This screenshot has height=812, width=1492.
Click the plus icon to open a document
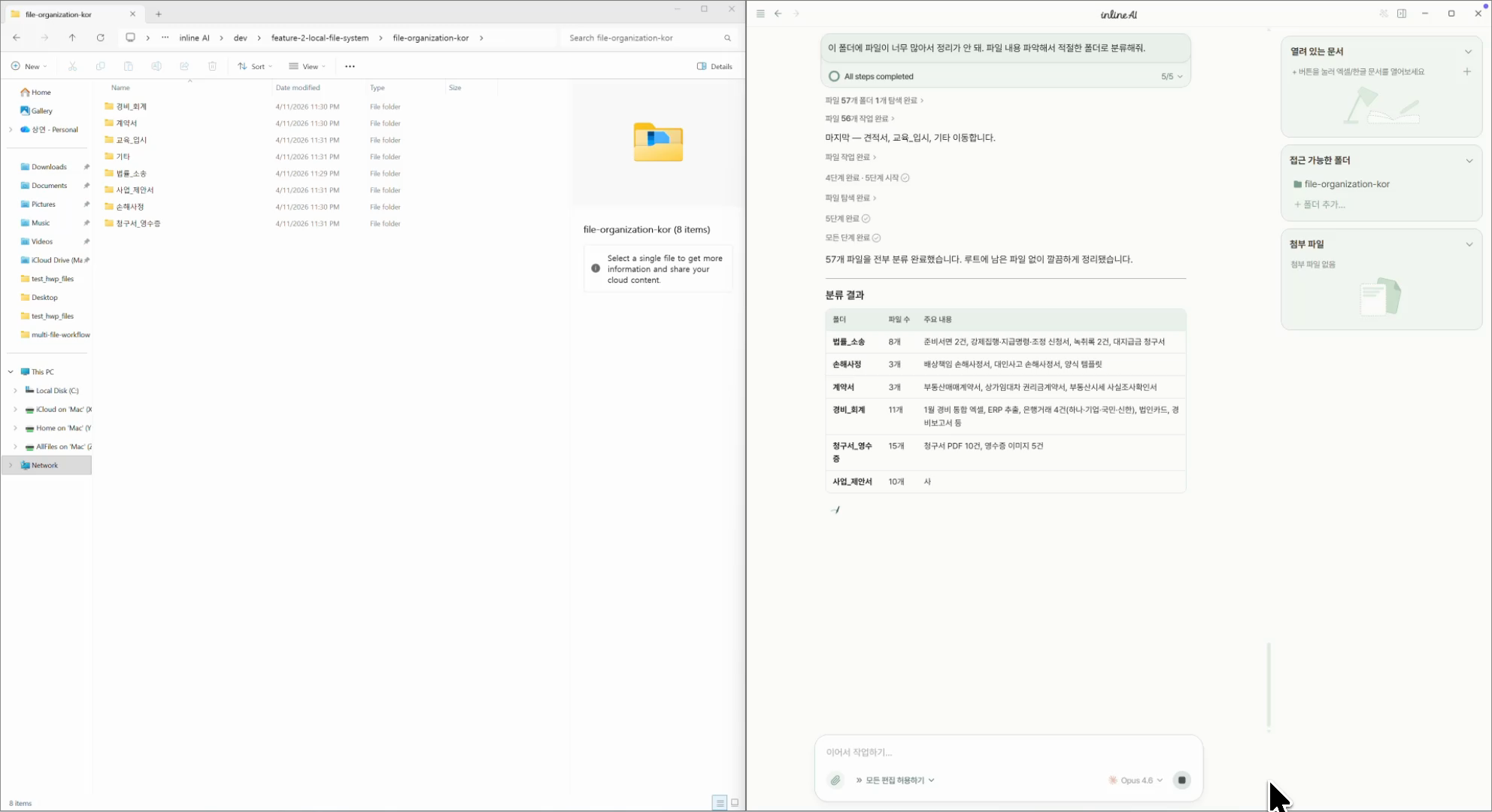pyautogui.click(x=1466, y=71)
